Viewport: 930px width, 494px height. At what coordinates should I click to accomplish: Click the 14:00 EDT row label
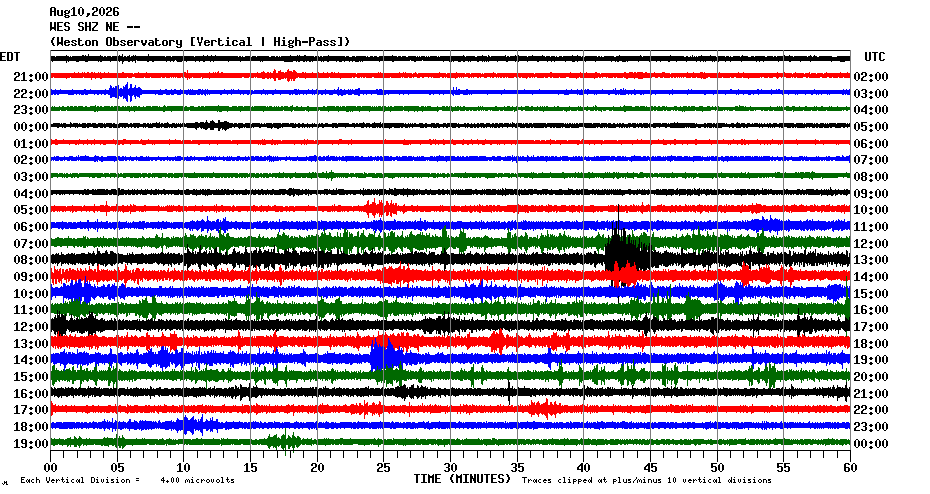[31, 360]
